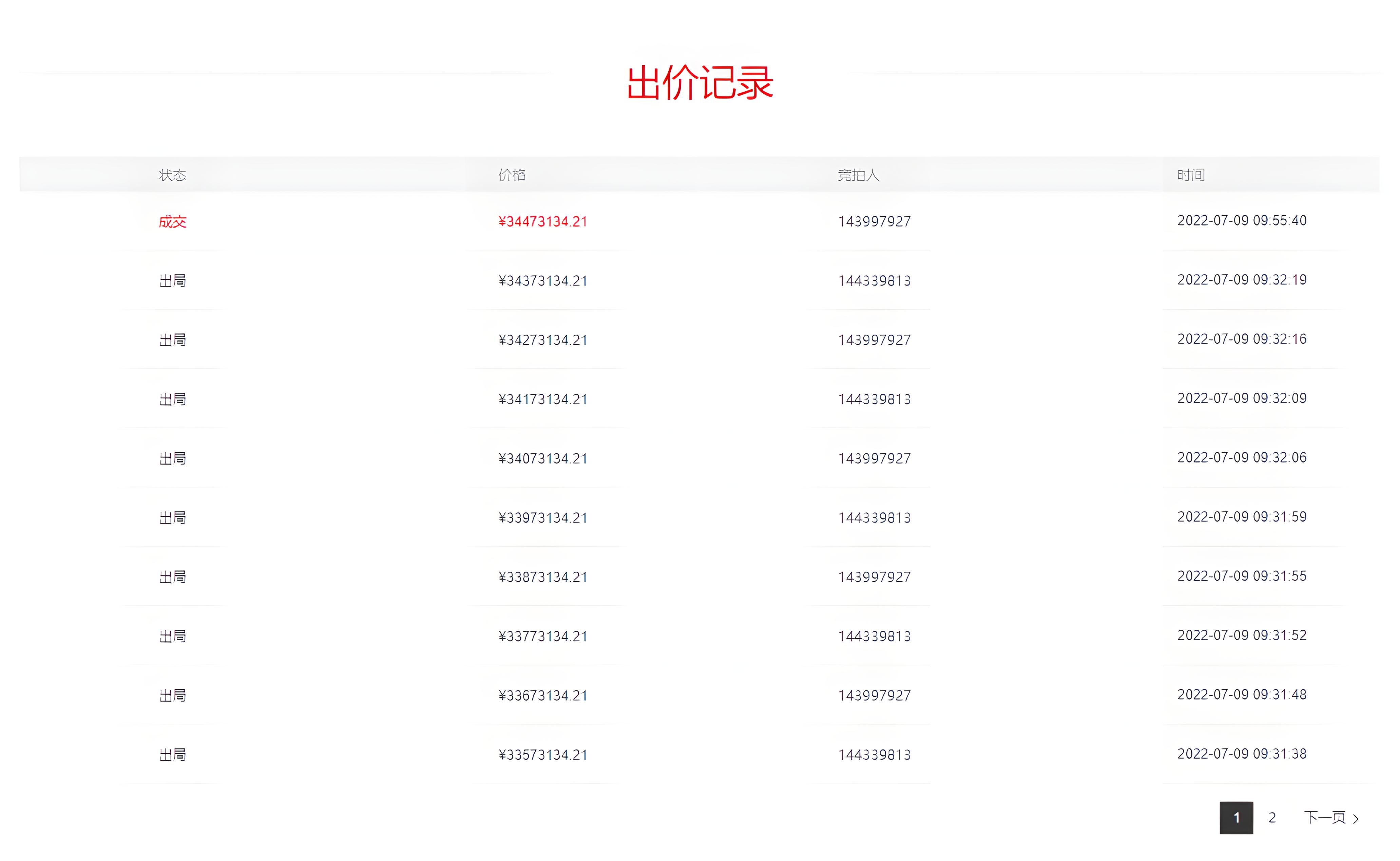1400x861 pixels.
Task: Click bidder 144339813 in ¥33973134.21 row
Action: (874, 517)
